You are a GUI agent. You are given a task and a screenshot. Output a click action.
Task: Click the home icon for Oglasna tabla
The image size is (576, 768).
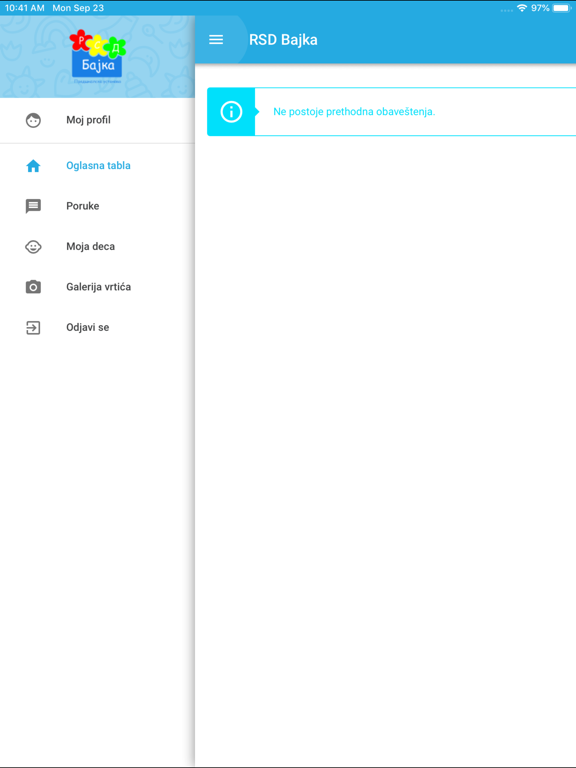pos(33,166)
